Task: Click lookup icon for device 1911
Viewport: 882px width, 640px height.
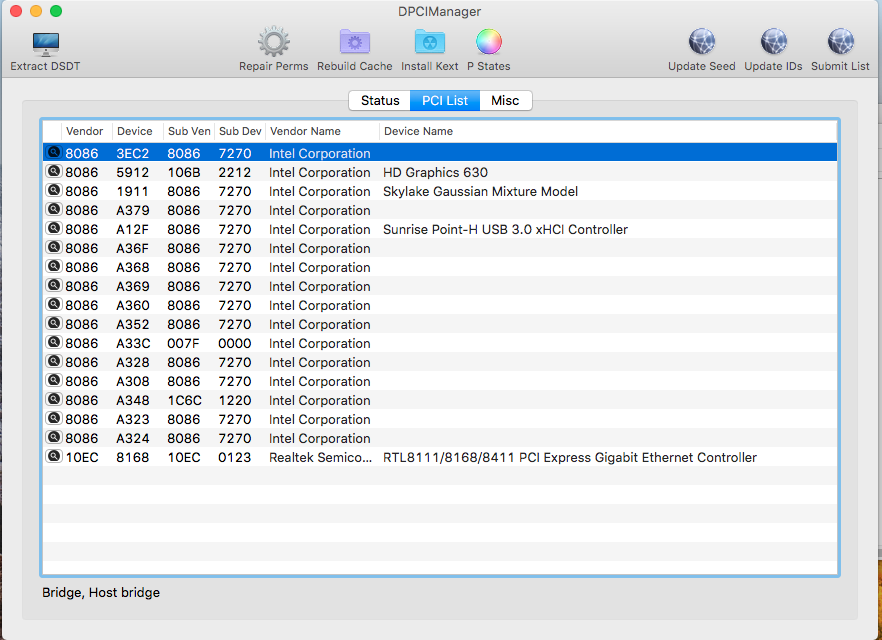Action: click(53, 191)
